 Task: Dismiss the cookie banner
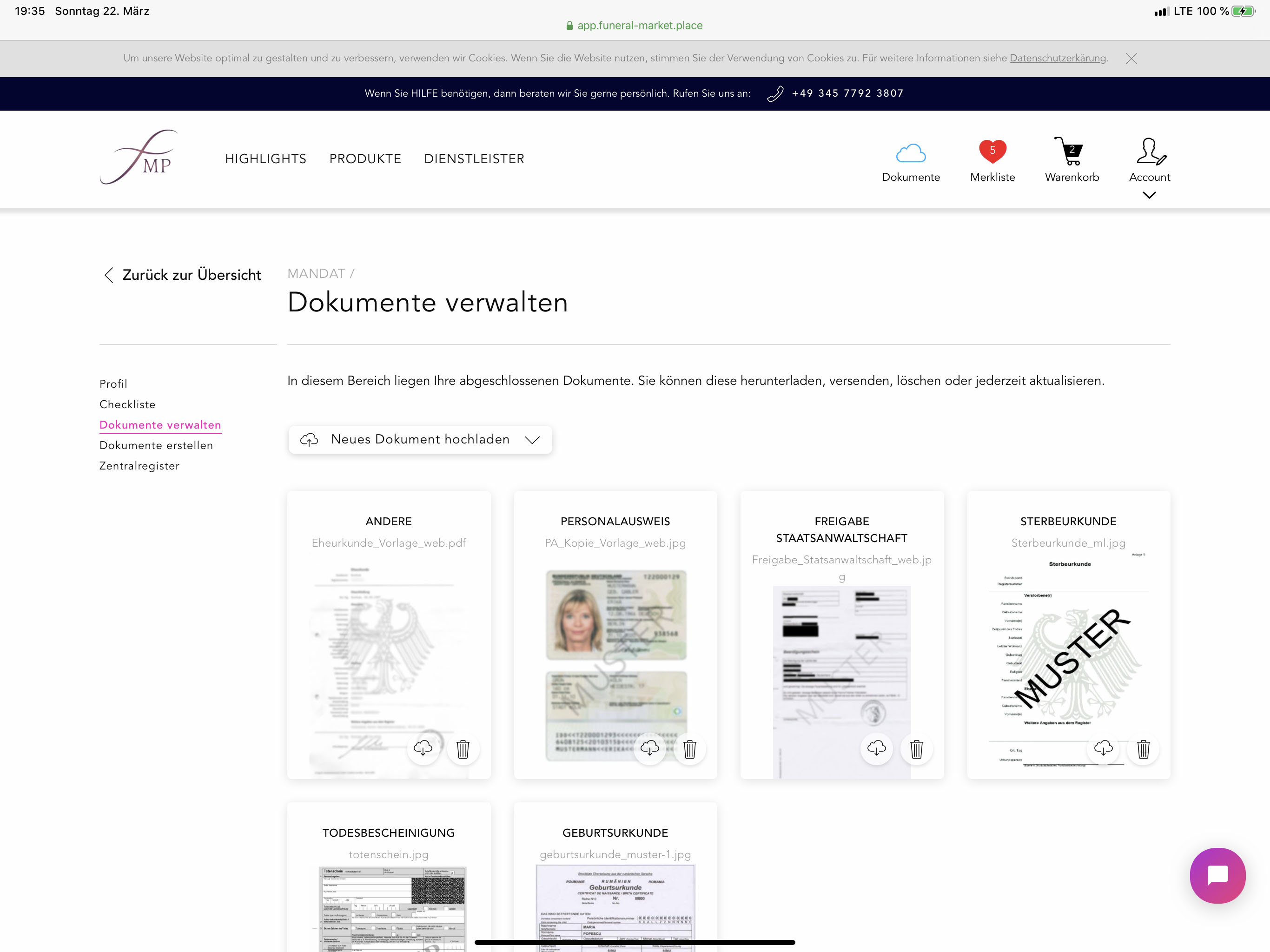[1131, 59]
